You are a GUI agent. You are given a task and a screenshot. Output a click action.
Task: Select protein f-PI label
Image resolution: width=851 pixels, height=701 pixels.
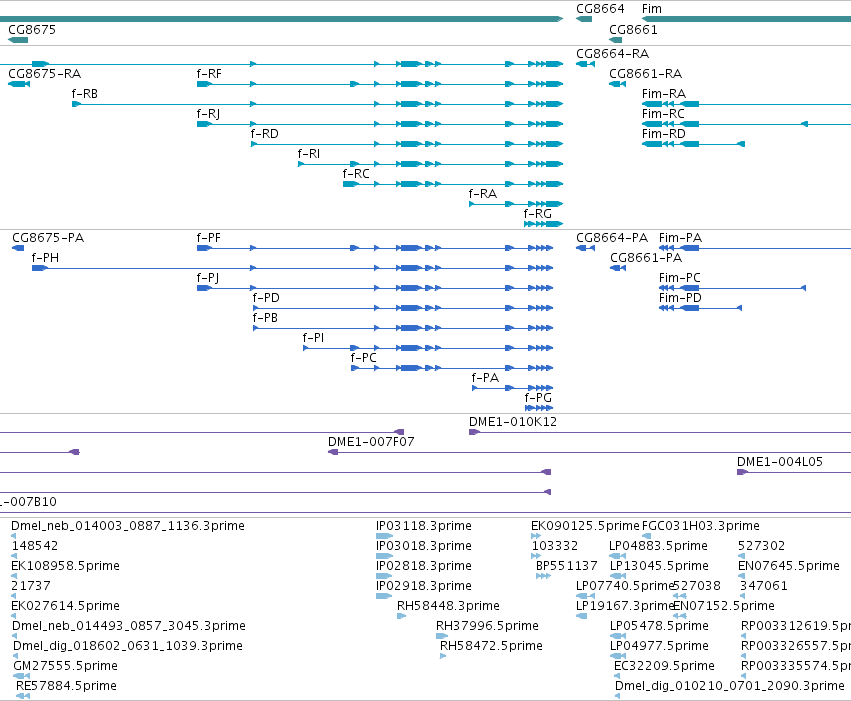(x=313, y=338)
